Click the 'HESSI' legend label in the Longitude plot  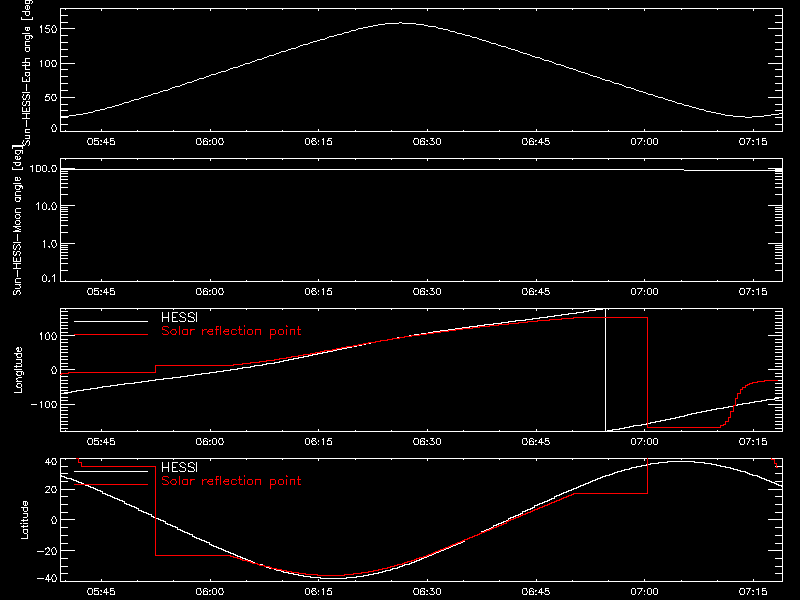179,317
